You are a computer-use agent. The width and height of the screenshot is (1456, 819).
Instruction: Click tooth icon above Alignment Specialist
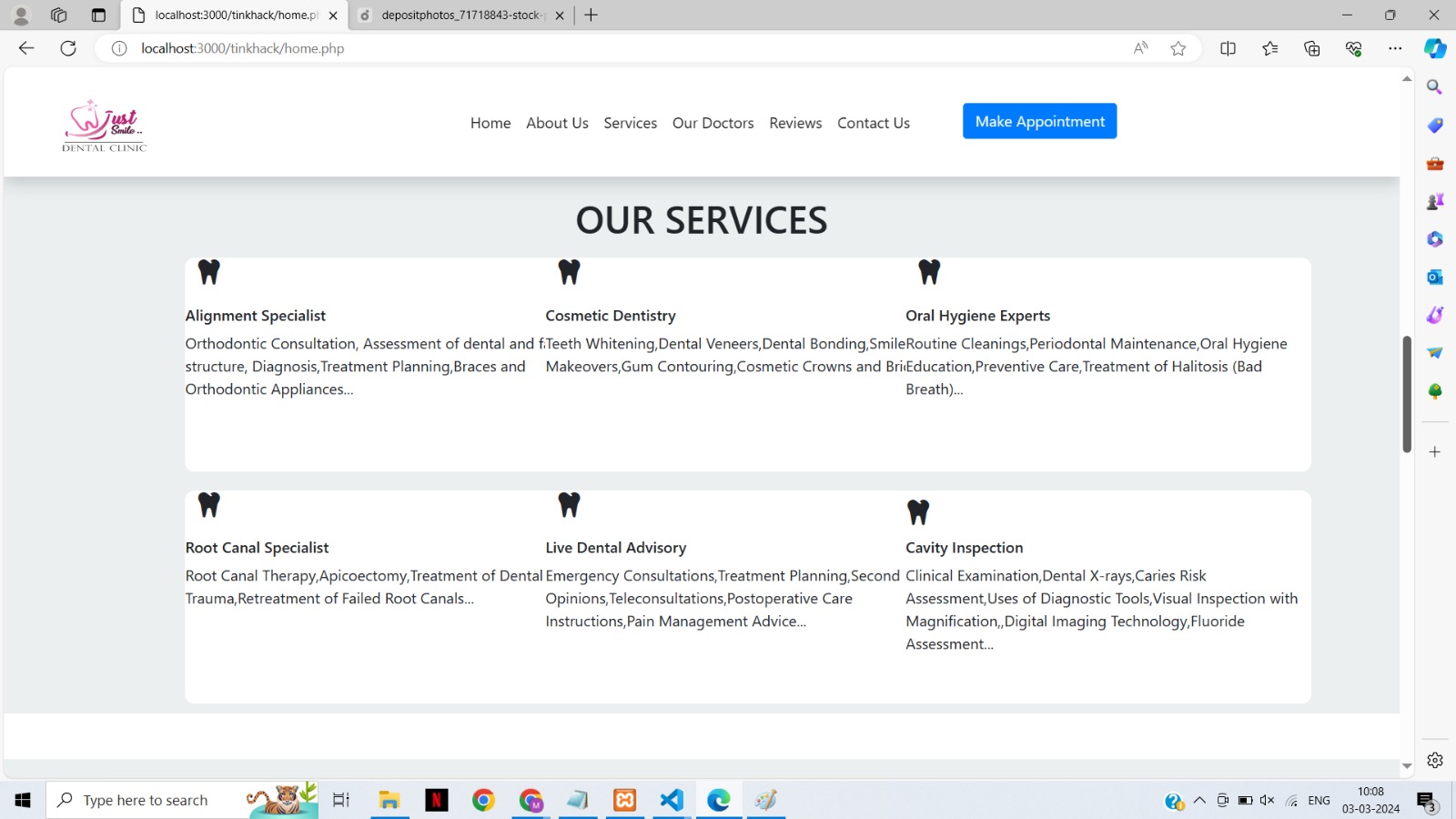click(209, 272)
